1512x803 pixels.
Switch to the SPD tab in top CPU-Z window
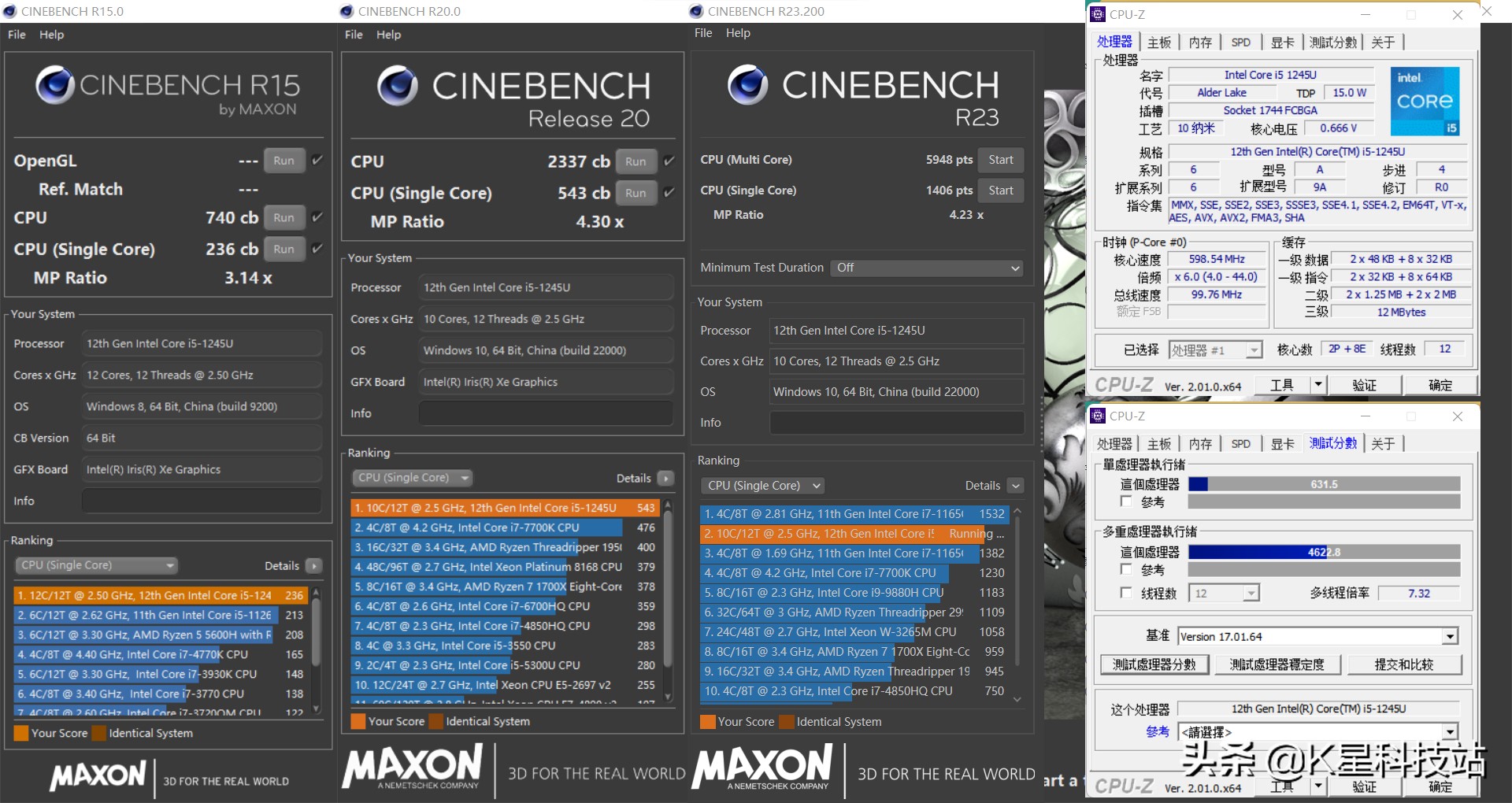(1240, 43)
